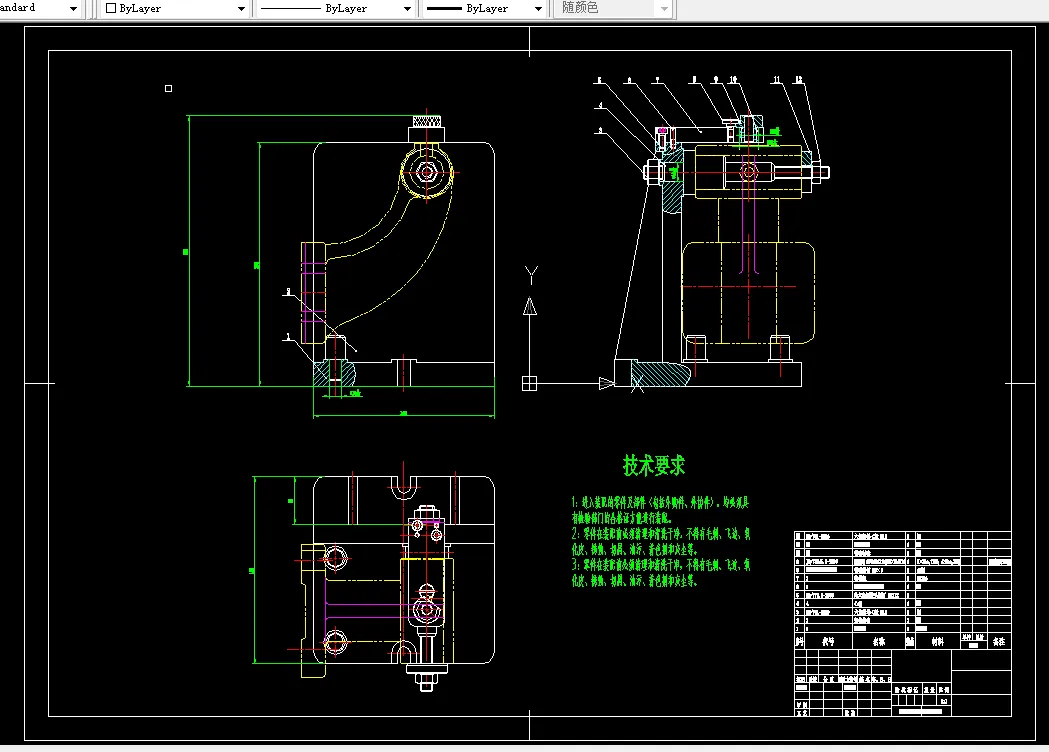The width and height of the screenshot is (1049, 752).
Task: Select the 材料 header cell in title block
Action: [x=938, y=641]
